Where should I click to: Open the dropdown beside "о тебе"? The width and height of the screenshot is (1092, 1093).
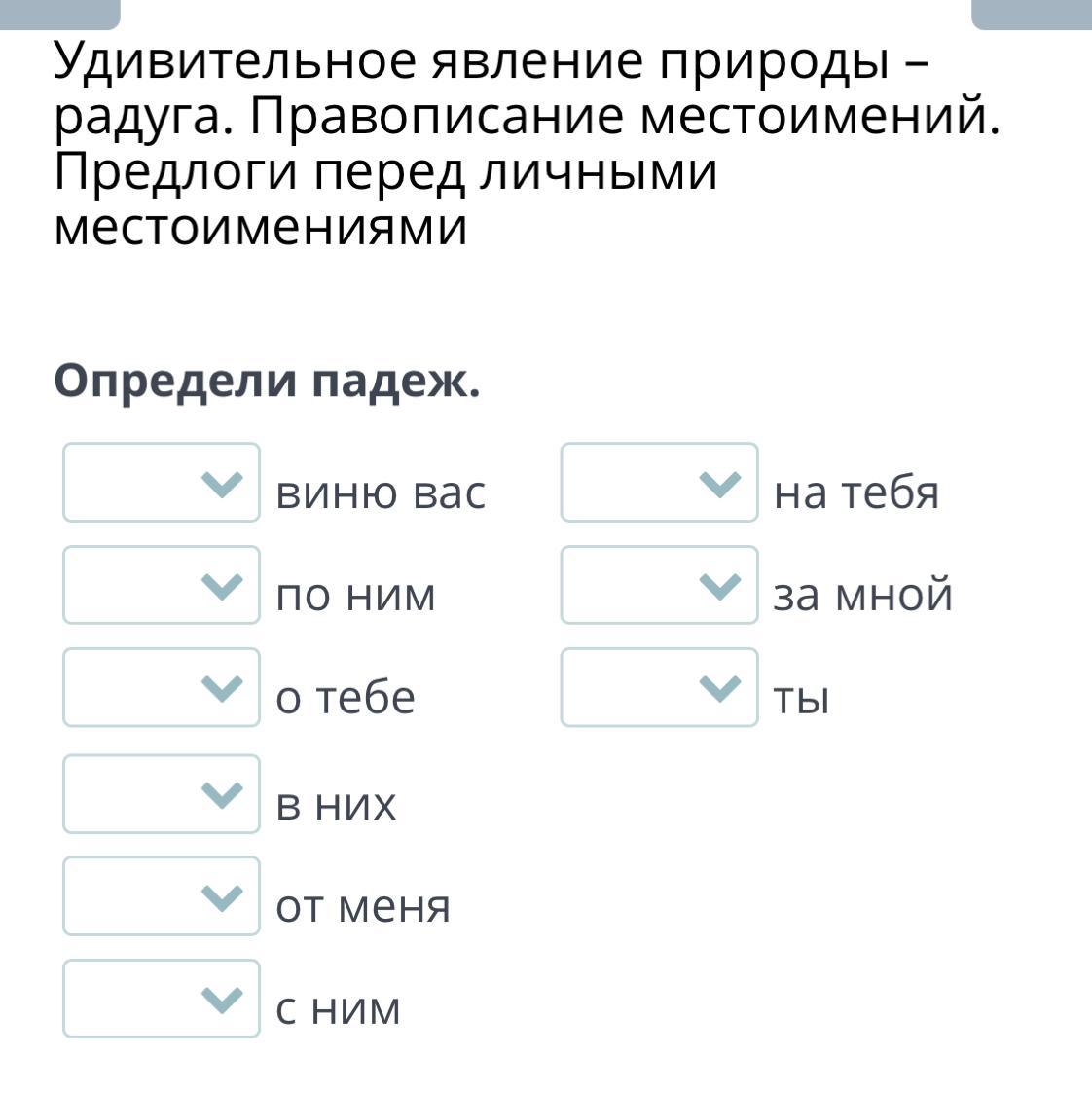click(162, 687)
